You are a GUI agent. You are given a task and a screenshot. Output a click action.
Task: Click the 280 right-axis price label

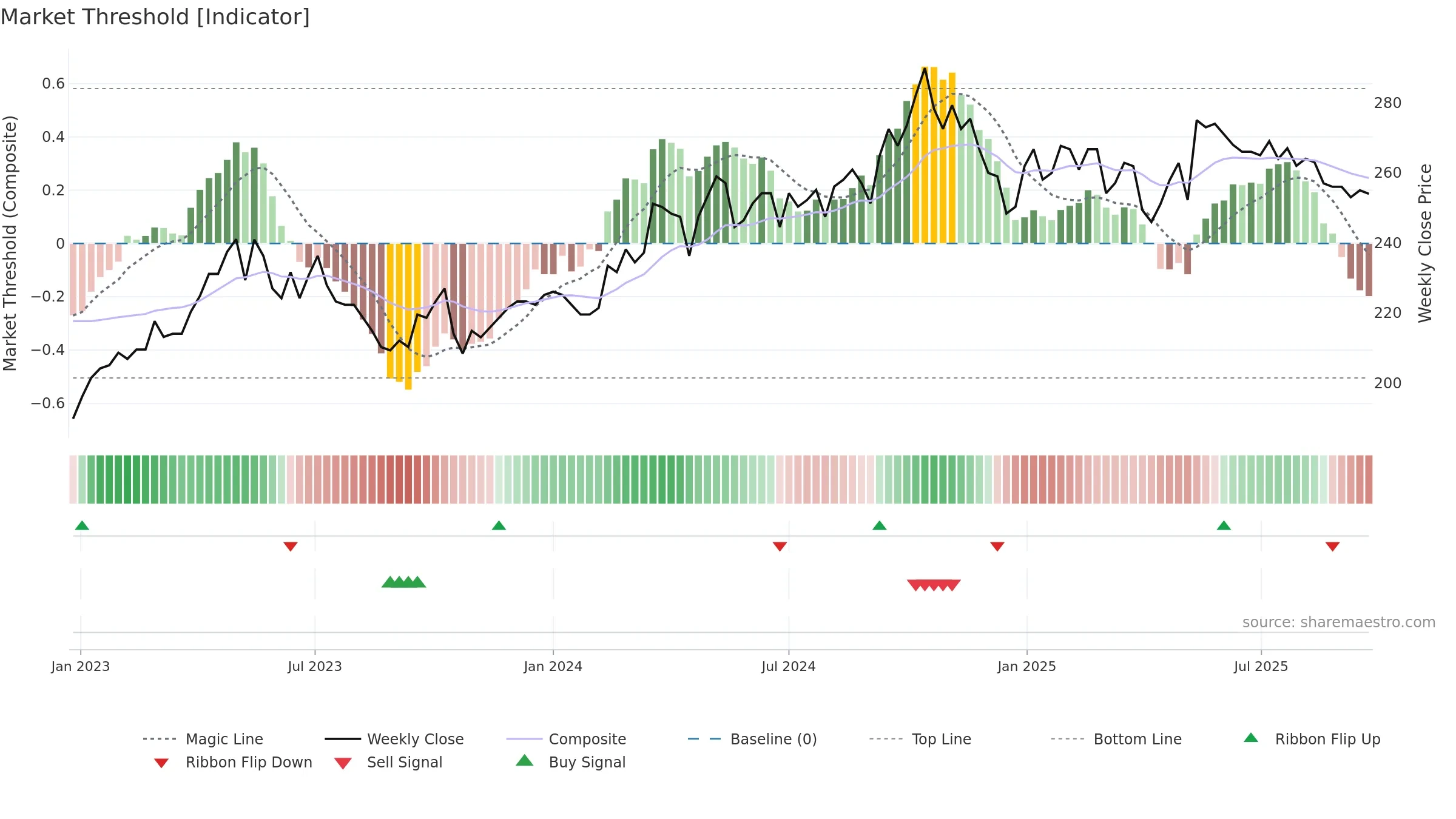1388,103
